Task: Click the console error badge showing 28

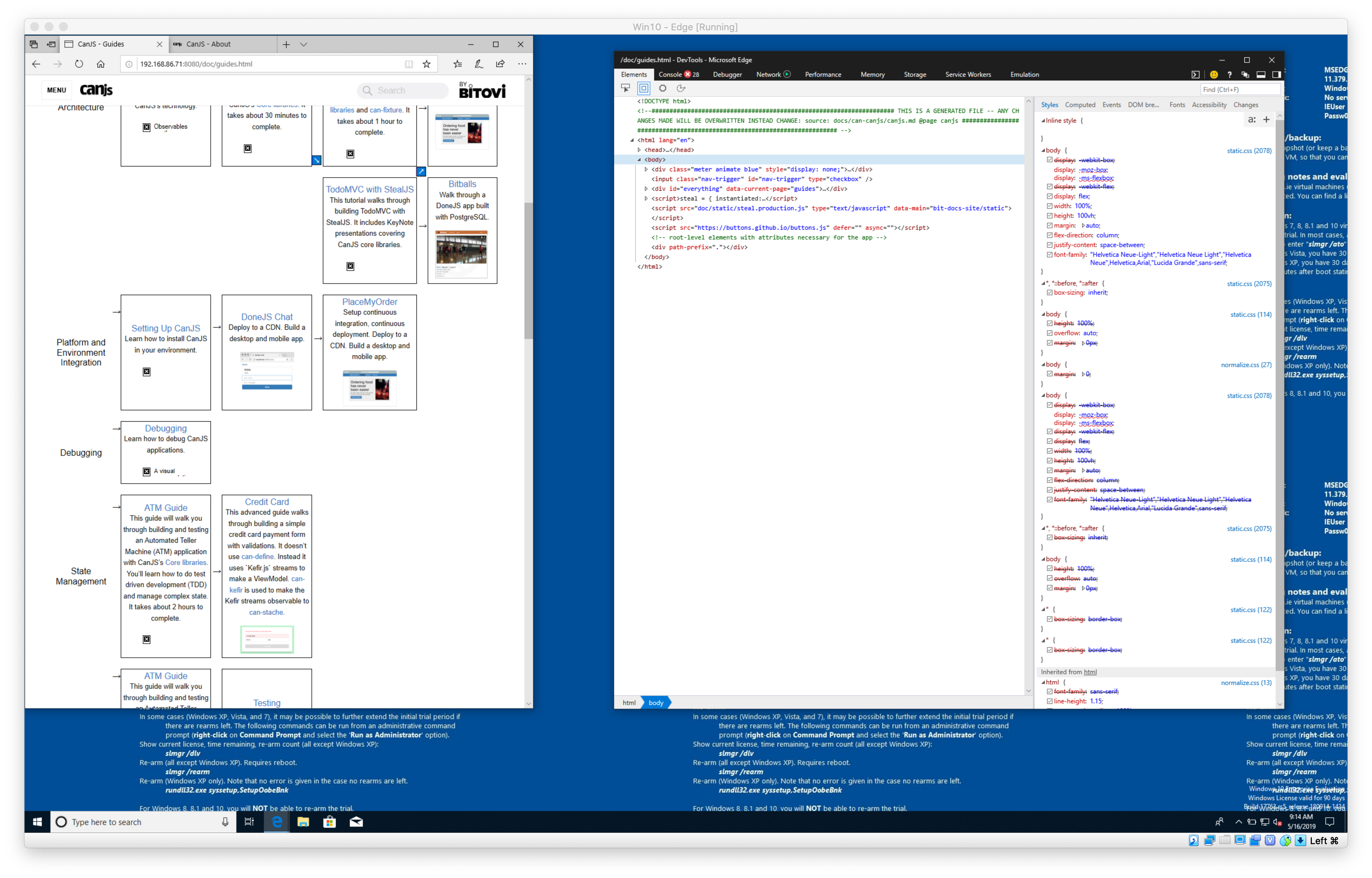Action: (689, 74)
